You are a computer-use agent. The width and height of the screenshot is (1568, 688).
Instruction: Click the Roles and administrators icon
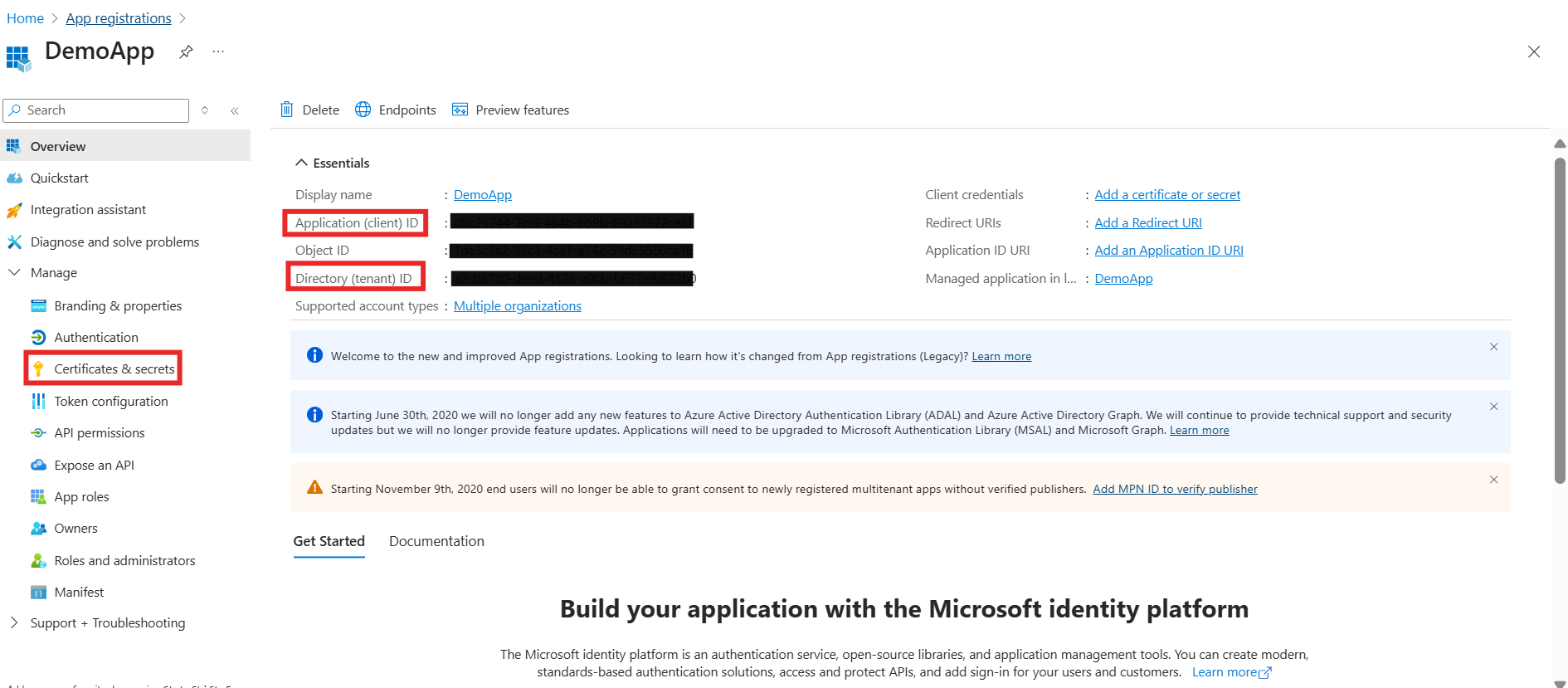38,561
